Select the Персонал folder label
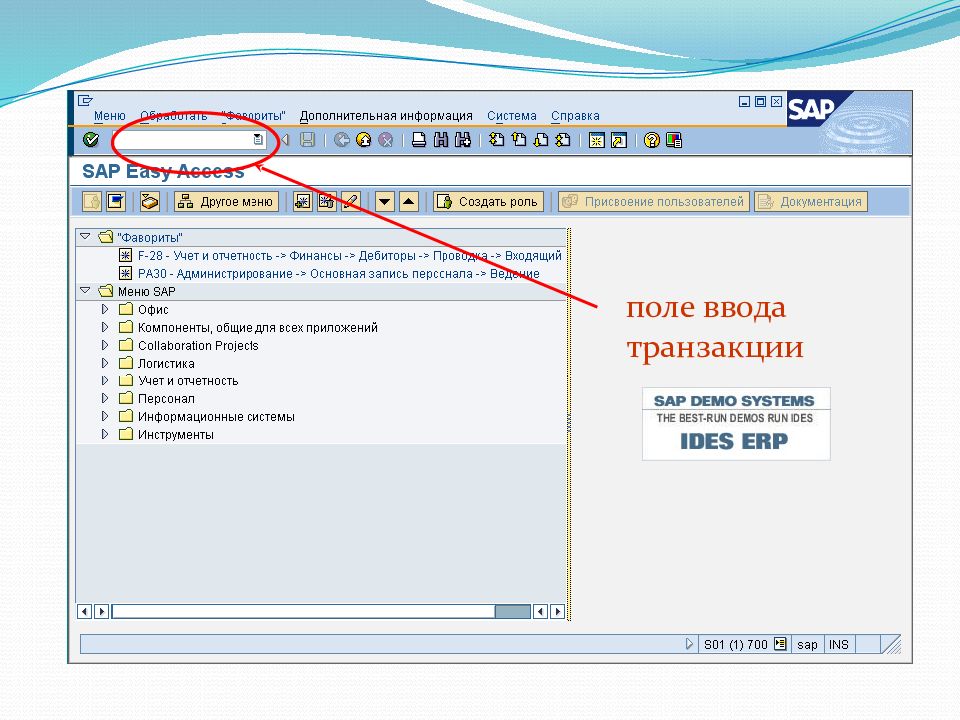Image resolution: width=960 pixels, height=720 pixels. pyautogui.click(x=166, y=399)
